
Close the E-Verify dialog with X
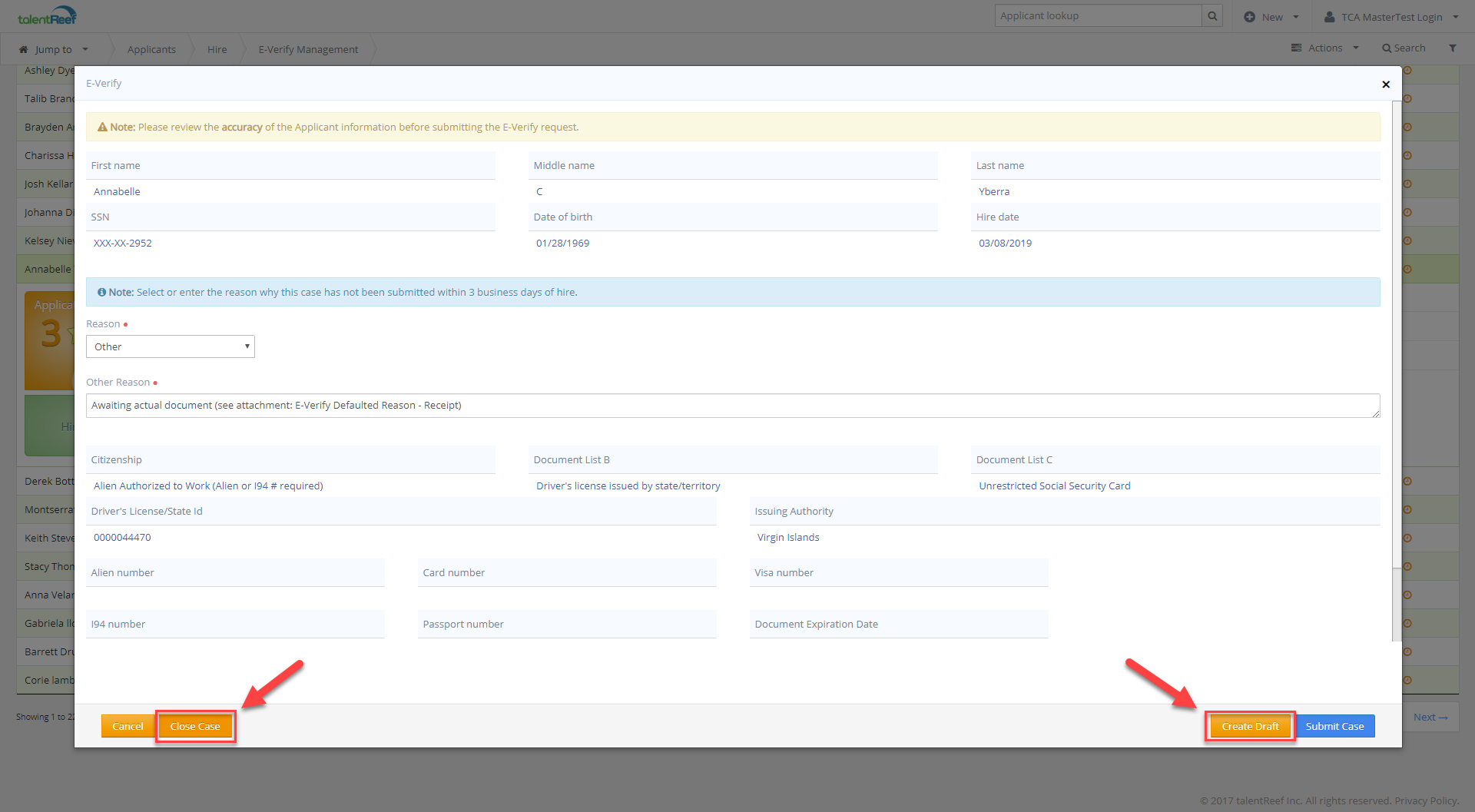[x=1386, y=85]
